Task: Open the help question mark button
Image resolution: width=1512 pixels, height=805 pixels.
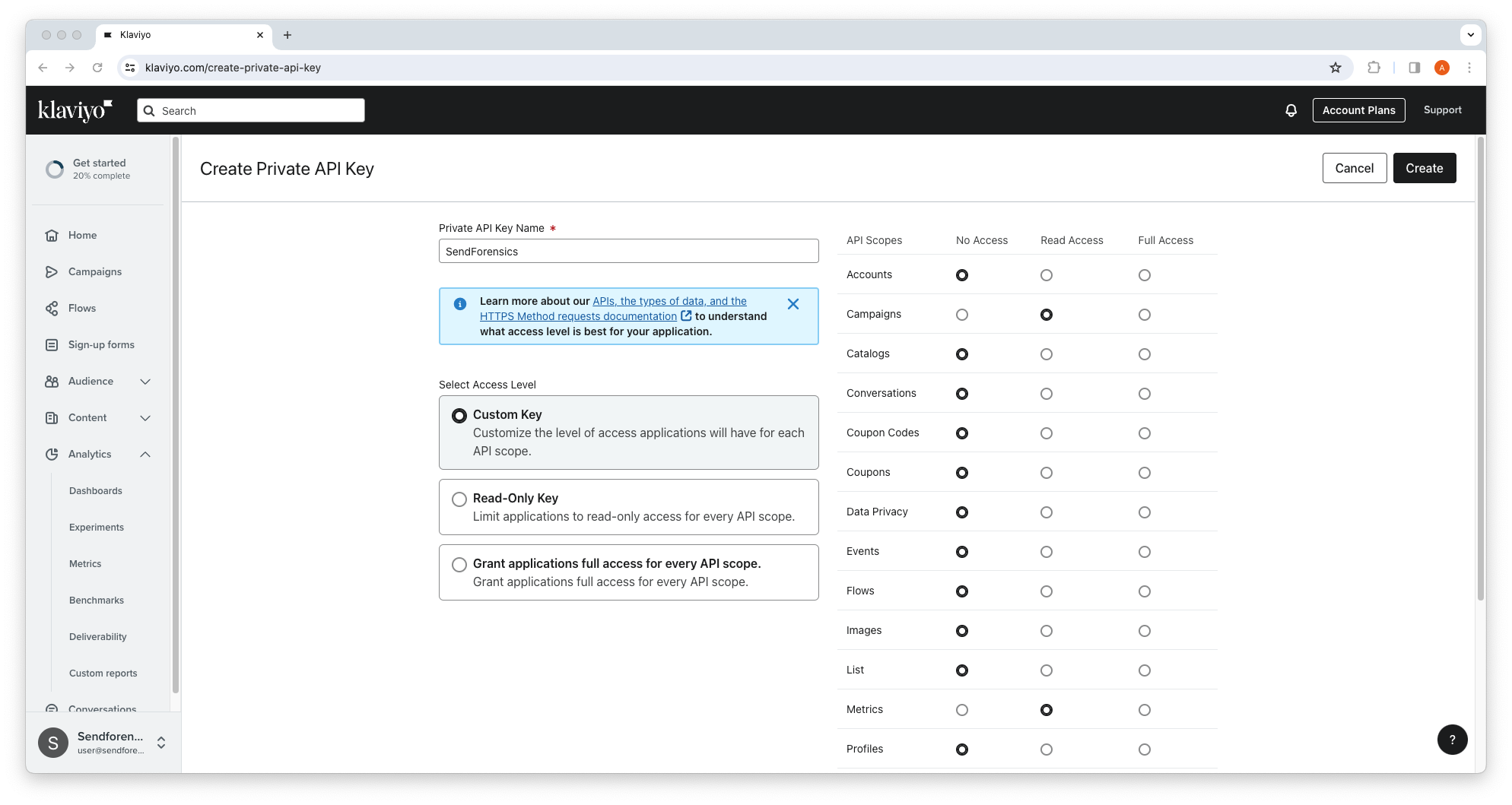Action: tap(1452, 740)
